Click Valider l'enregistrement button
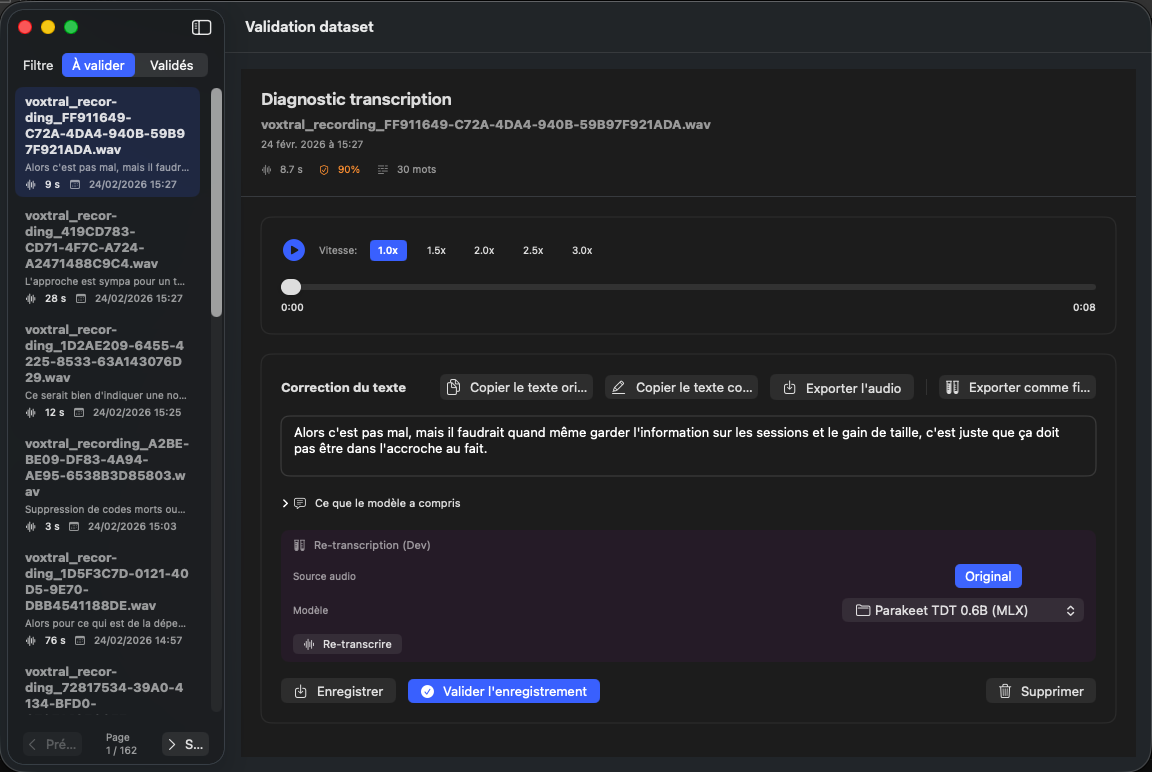Viewport: 1152px width, 772px height. 504,691
